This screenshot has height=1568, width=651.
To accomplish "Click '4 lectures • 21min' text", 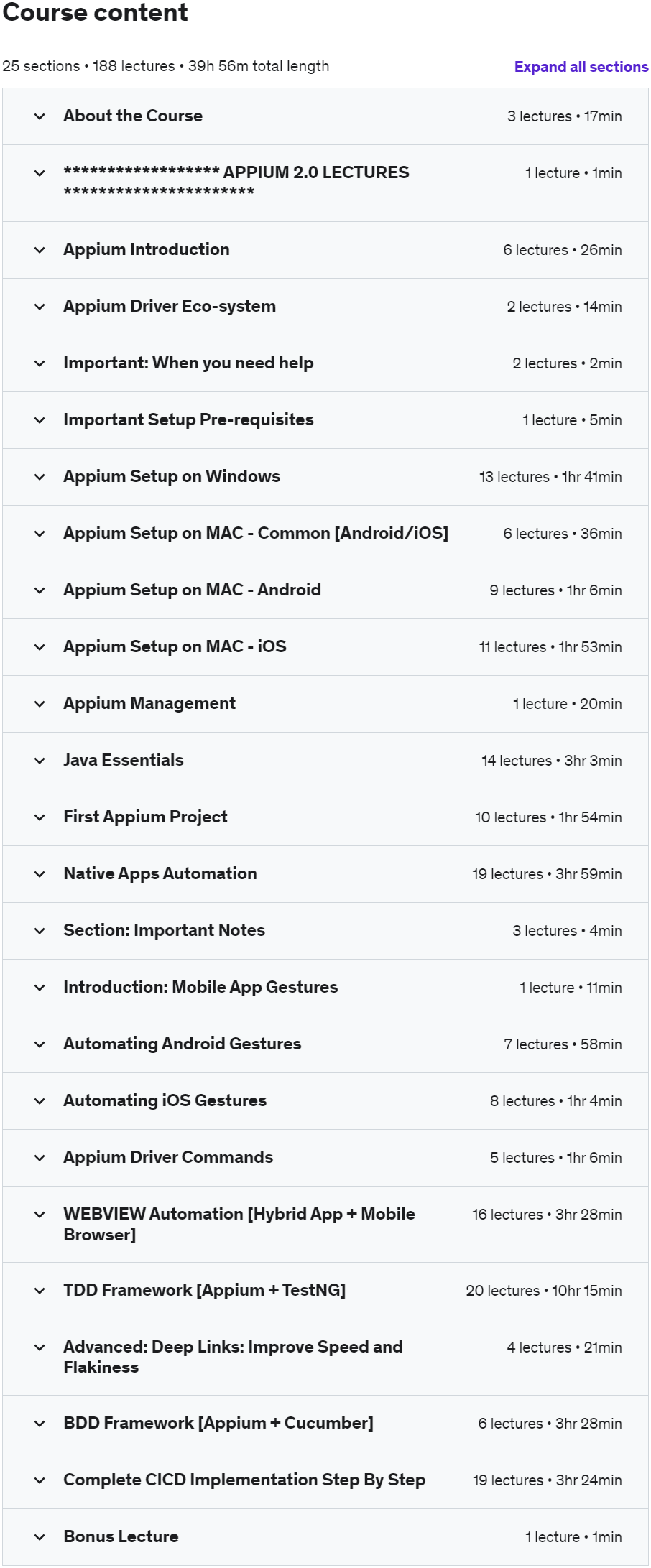I will (x=564, y=1347).
